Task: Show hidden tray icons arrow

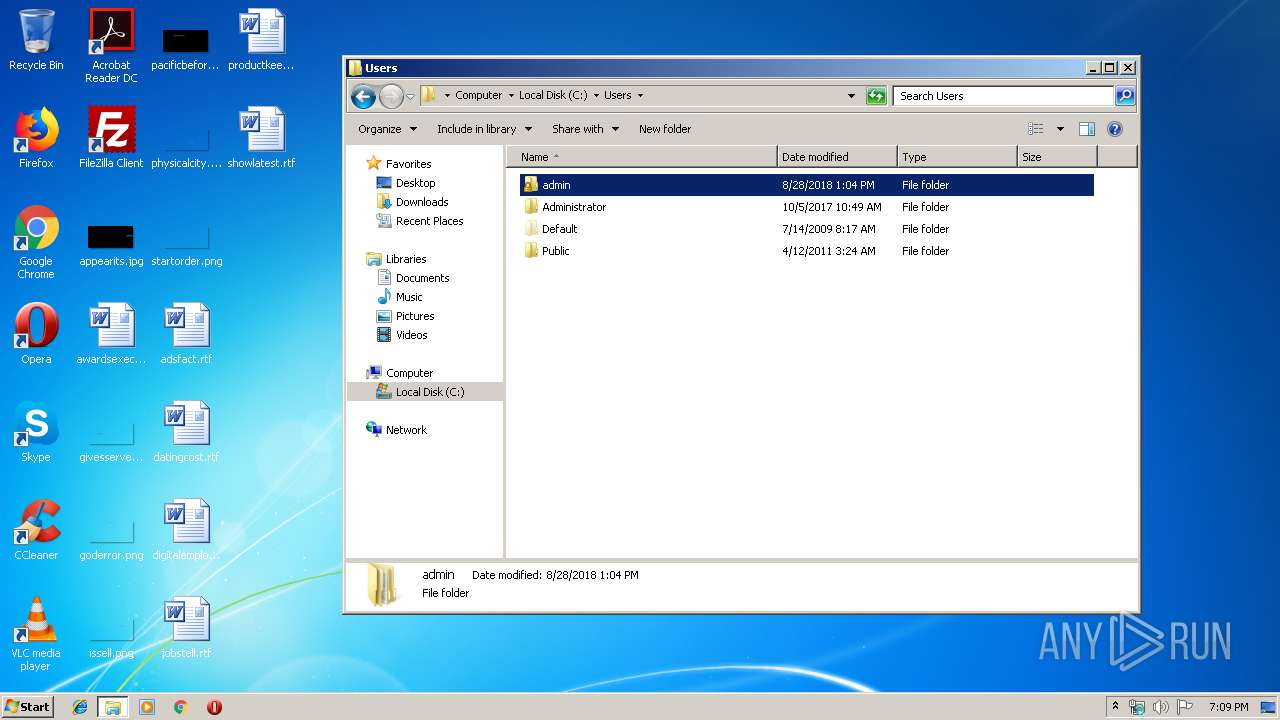Action: (x=1115, y=707)
